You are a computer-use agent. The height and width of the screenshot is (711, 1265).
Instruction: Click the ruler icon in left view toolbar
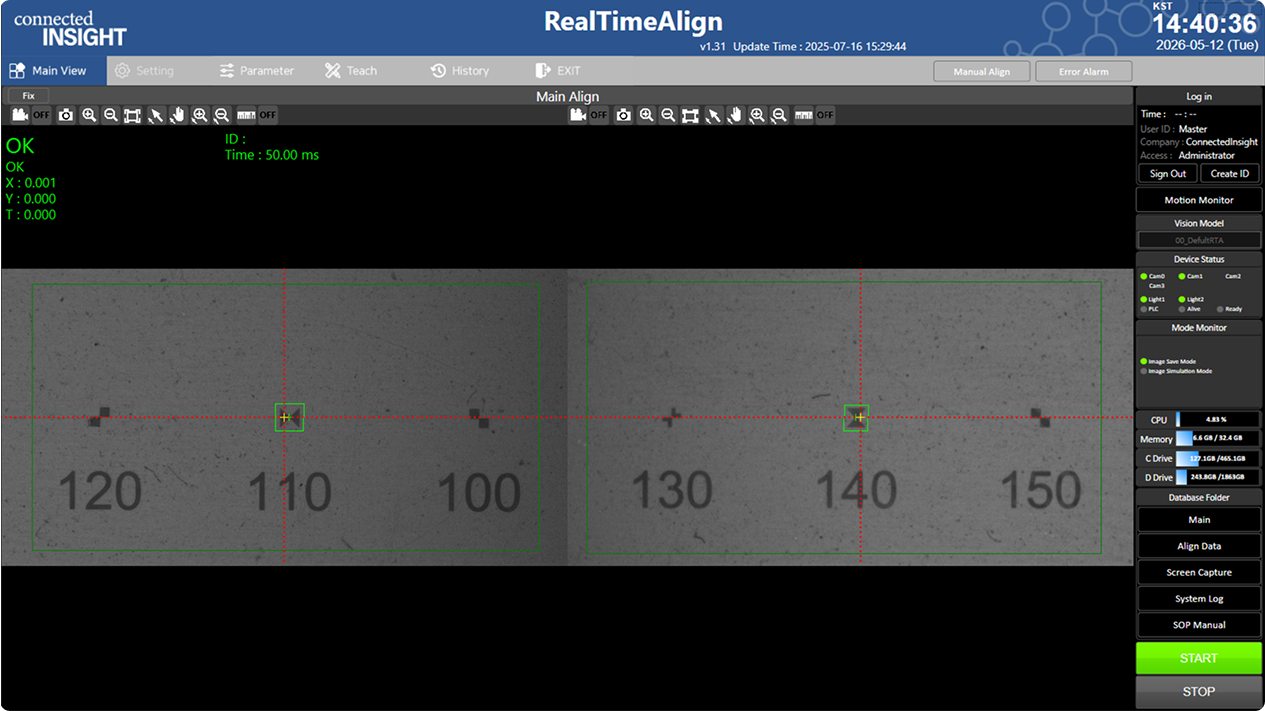click(246, 115)
